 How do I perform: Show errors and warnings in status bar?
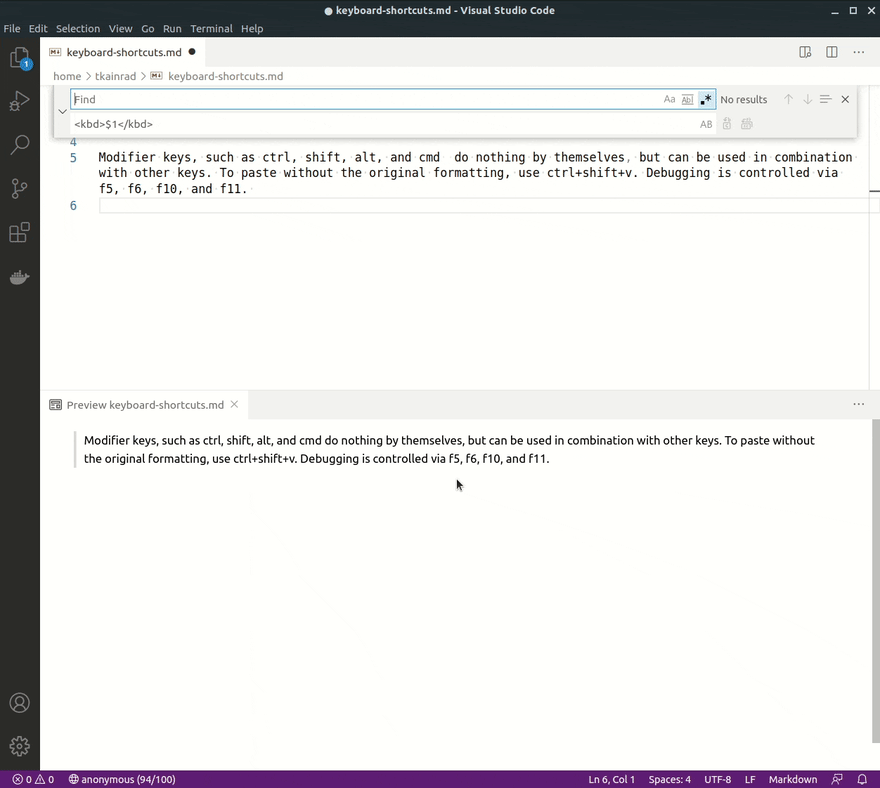[34, 779]
